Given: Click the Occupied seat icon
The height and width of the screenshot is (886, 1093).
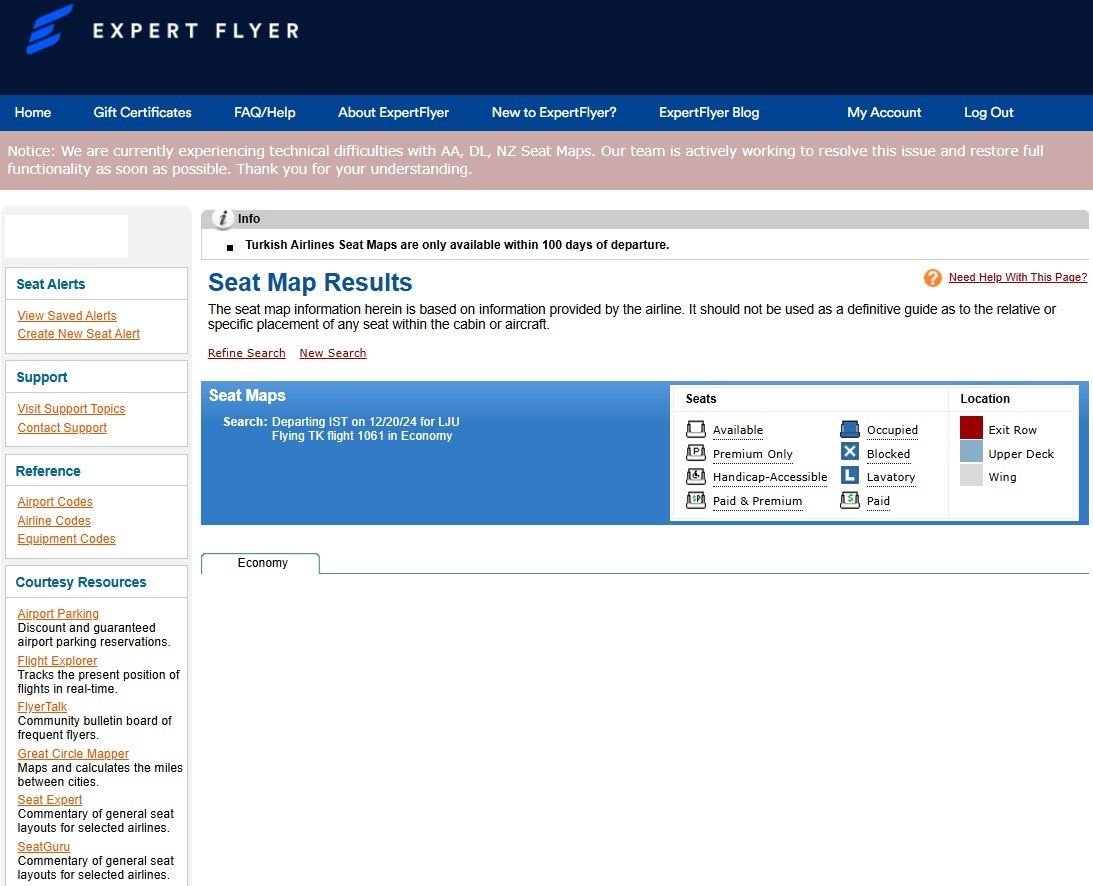Looking at the screenshot, I should 849,428.
